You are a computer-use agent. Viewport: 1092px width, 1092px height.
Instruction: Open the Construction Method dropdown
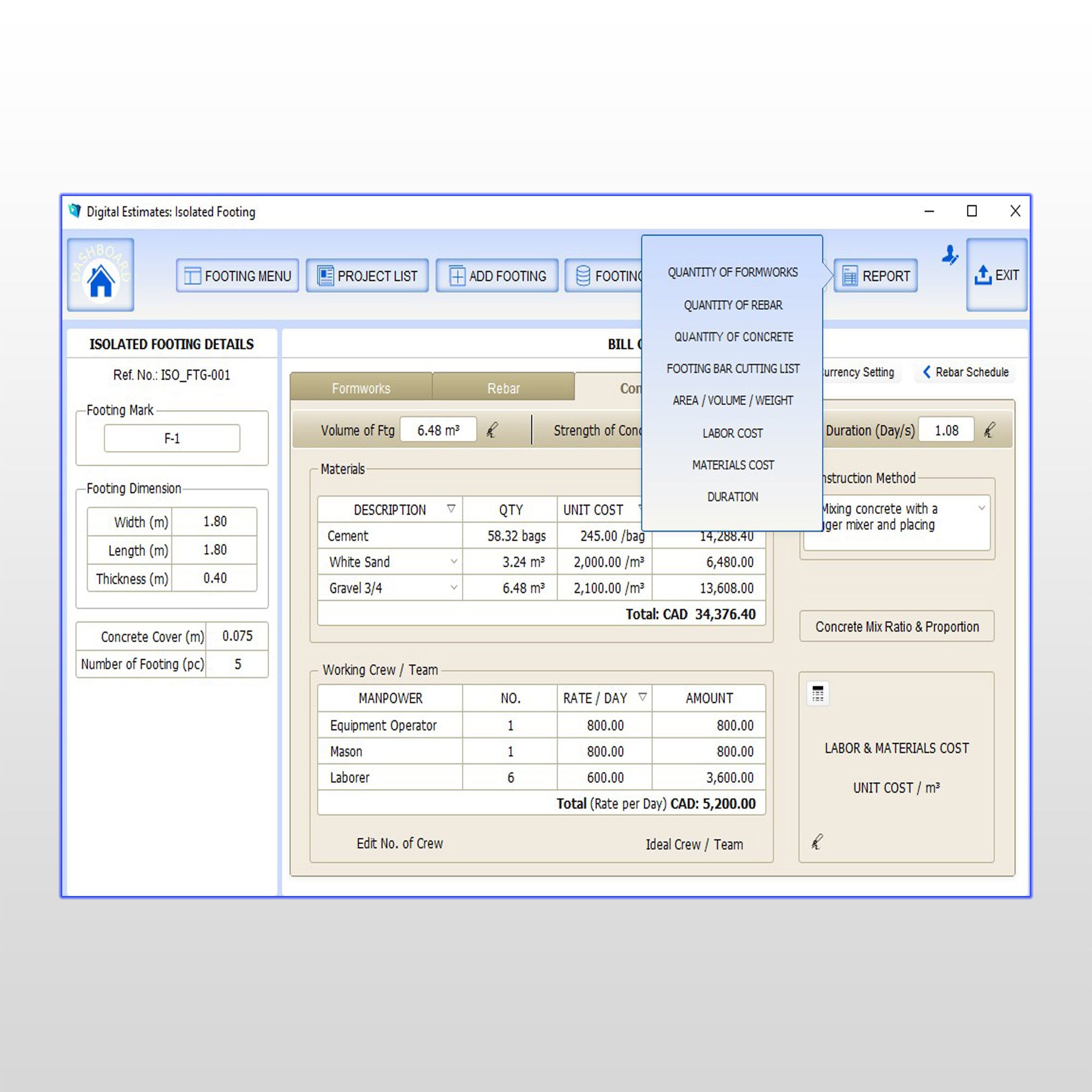pos(983,508)
